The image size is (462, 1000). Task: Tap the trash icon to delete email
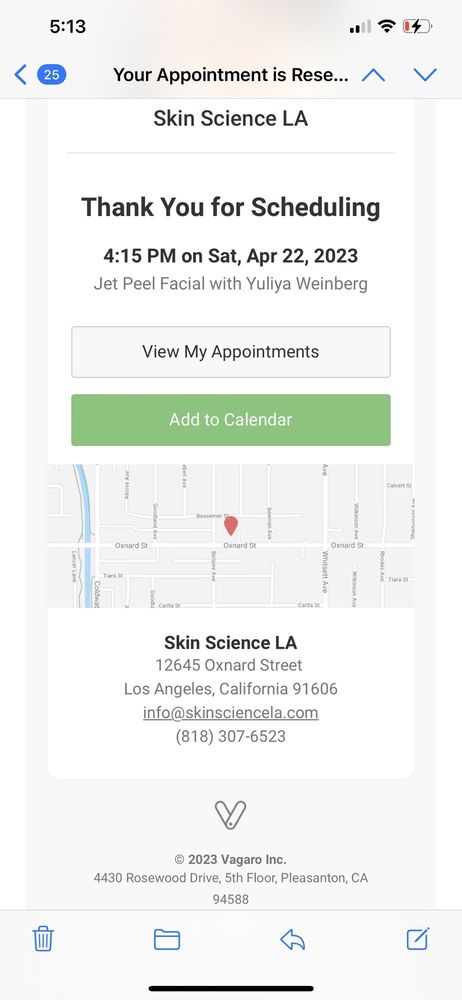point(43,939)
